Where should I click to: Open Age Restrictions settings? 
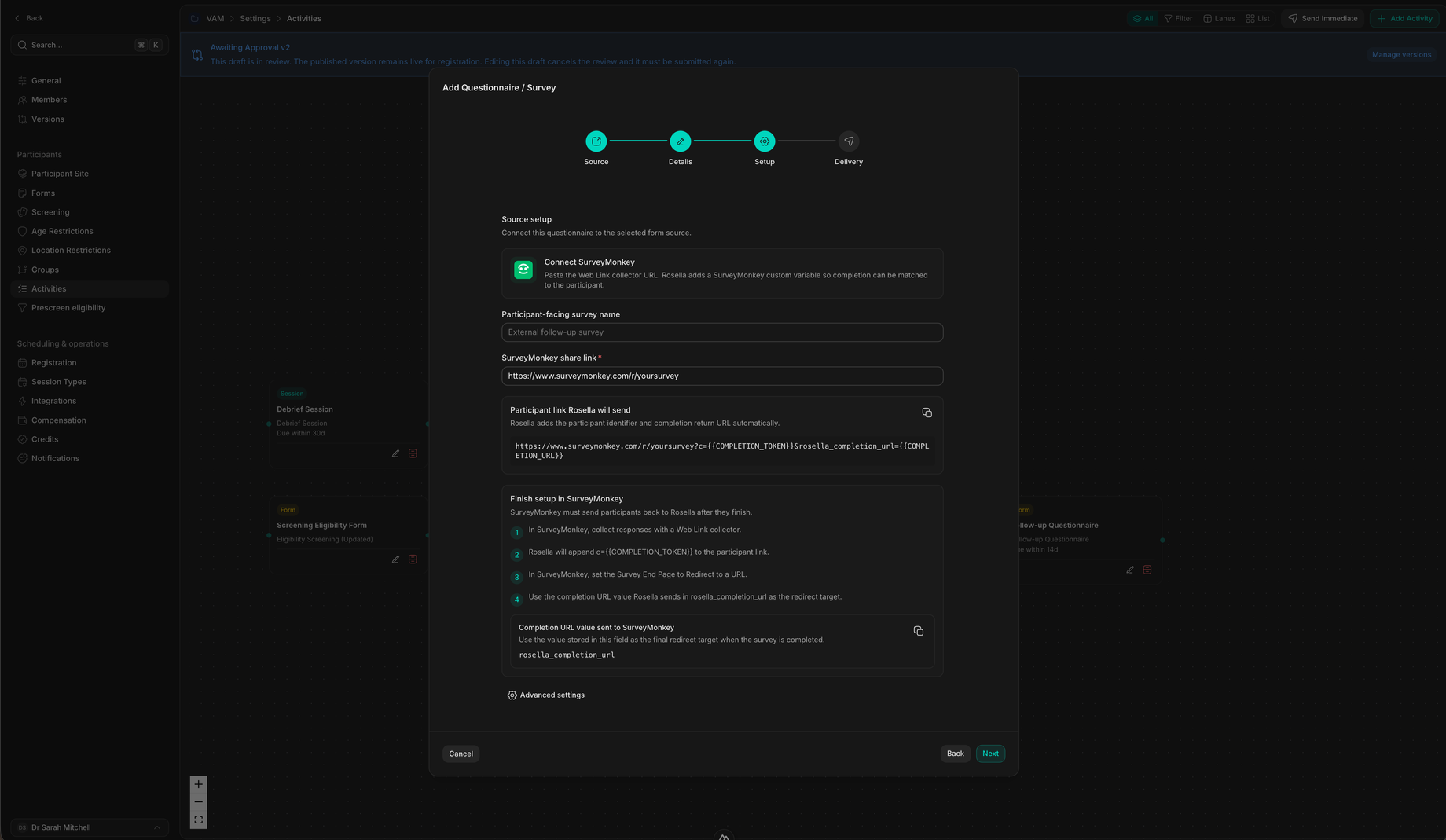click(x=90, y=231)
